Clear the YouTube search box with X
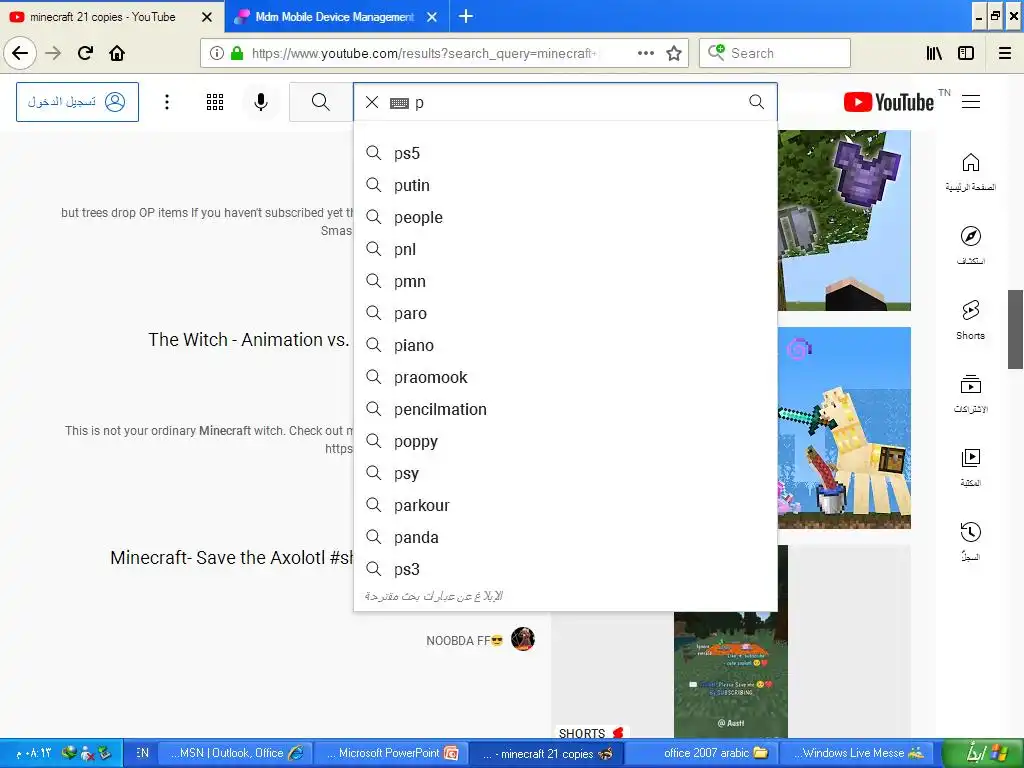Screen dimensions: 1024x768 [x=372, y=102]
